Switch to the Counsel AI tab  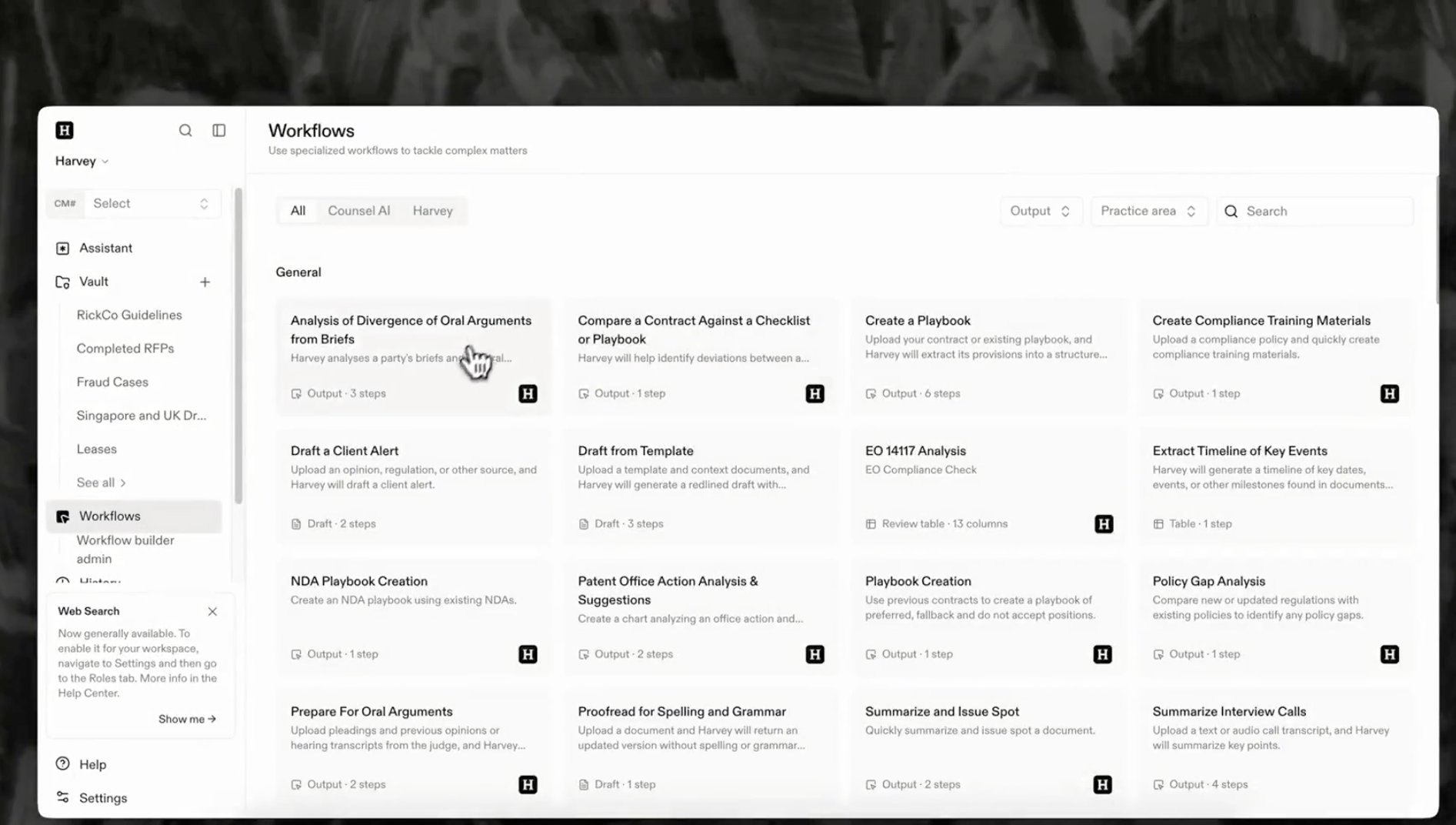tap(358, 211)
